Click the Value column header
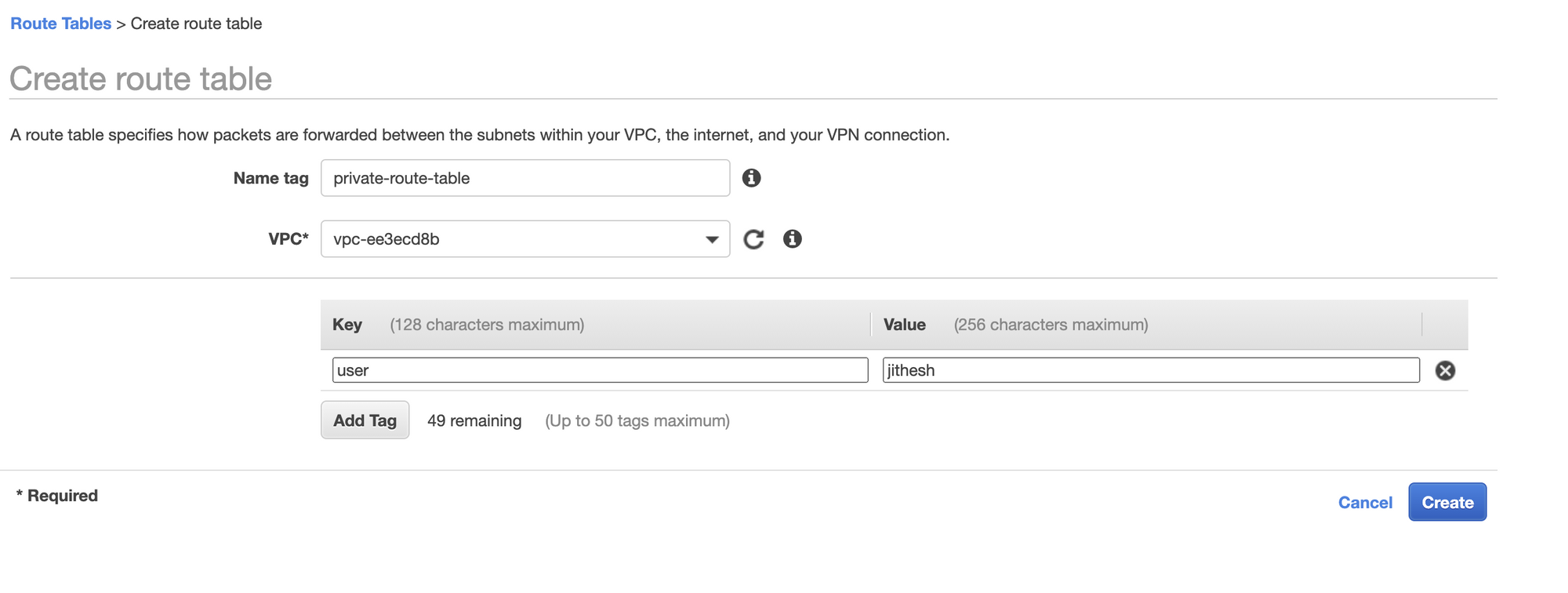 (x=904, y=325)
